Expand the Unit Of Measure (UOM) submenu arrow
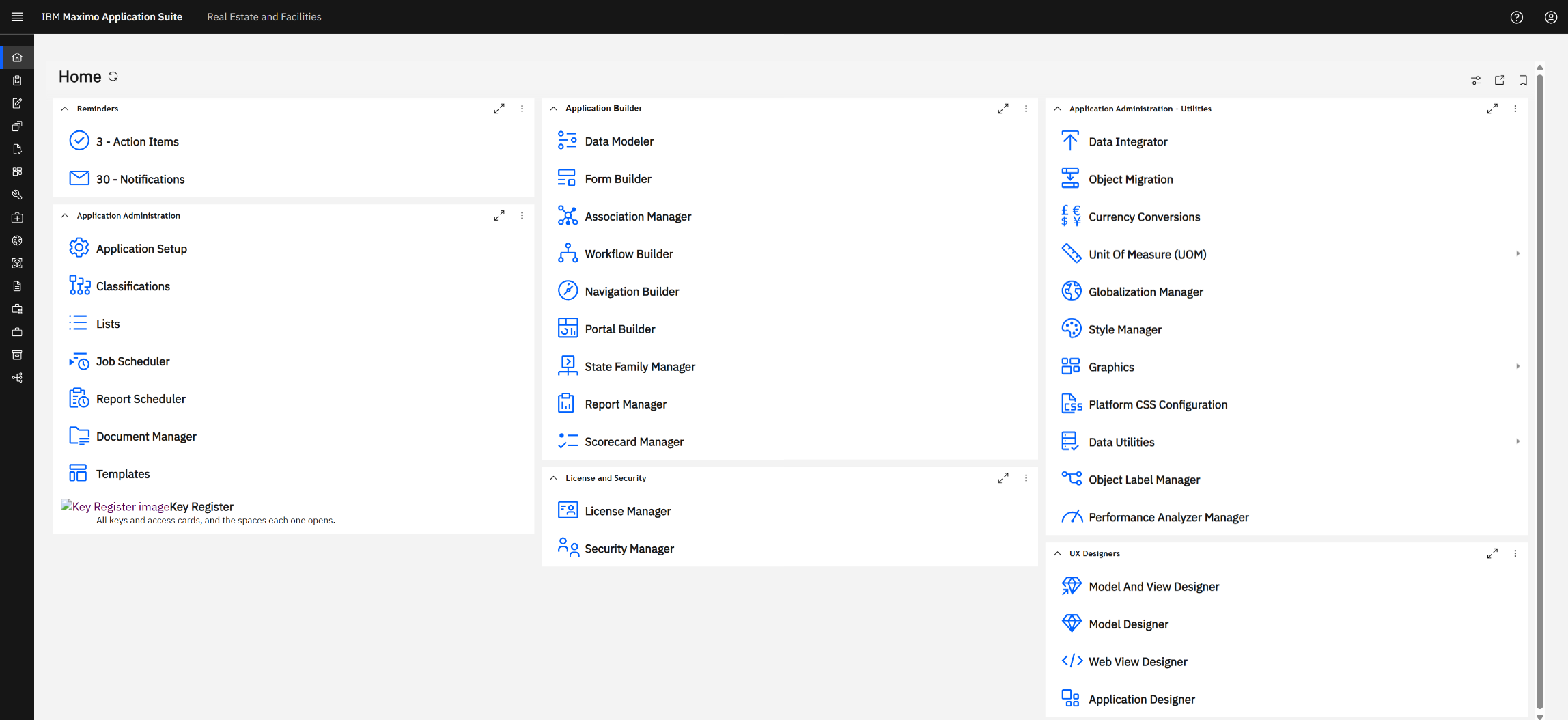 tap(1517, 253)
